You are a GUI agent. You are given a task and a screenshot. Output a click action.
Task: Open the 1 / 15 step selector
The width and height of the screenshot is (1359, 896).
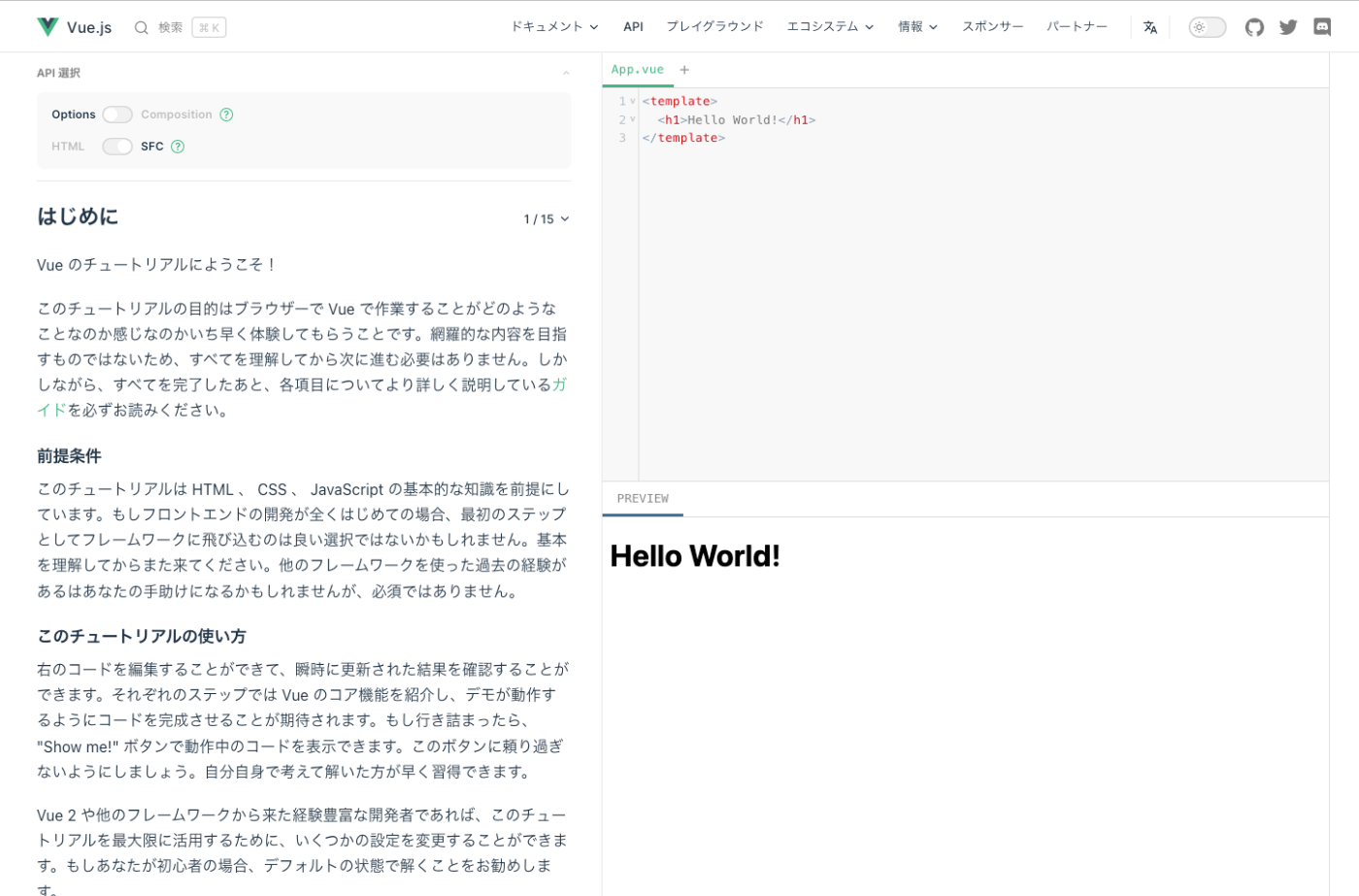click(547, 219)
